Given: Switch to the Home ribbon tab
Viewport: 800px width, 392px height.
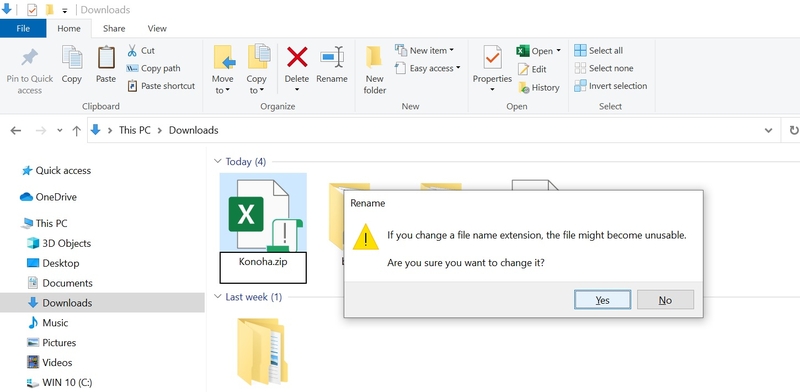Looking at the screenshot, I should tap(69, 29).
